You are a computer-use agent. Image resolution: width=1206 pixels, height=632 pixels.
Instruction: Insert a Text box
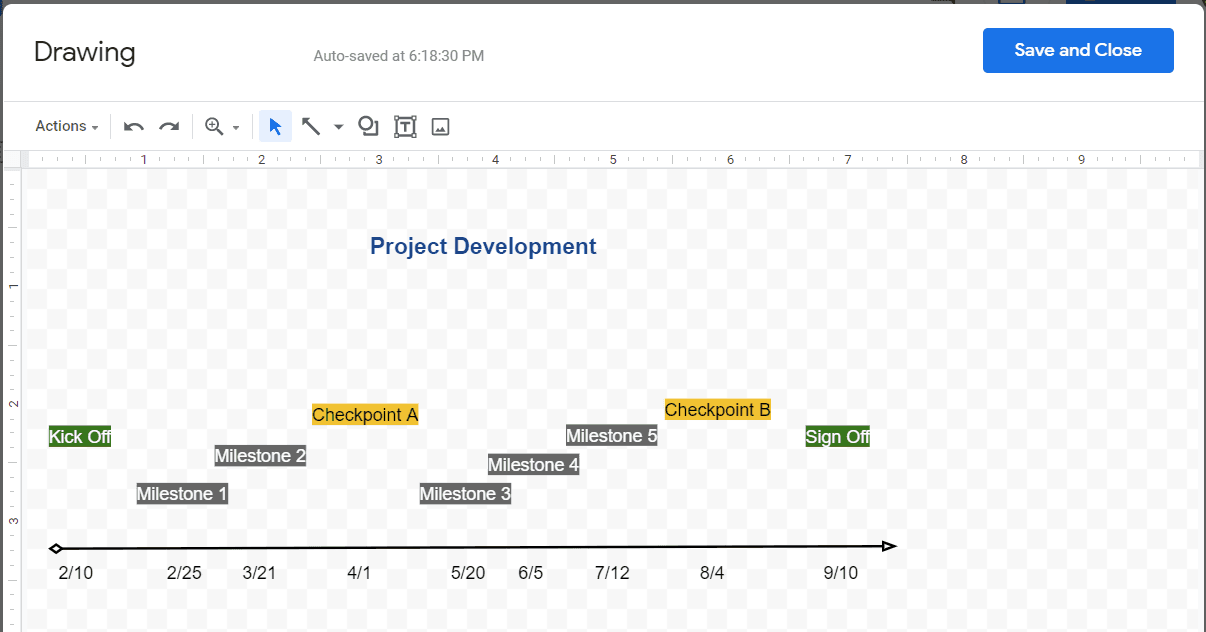[x=405, y=126]
